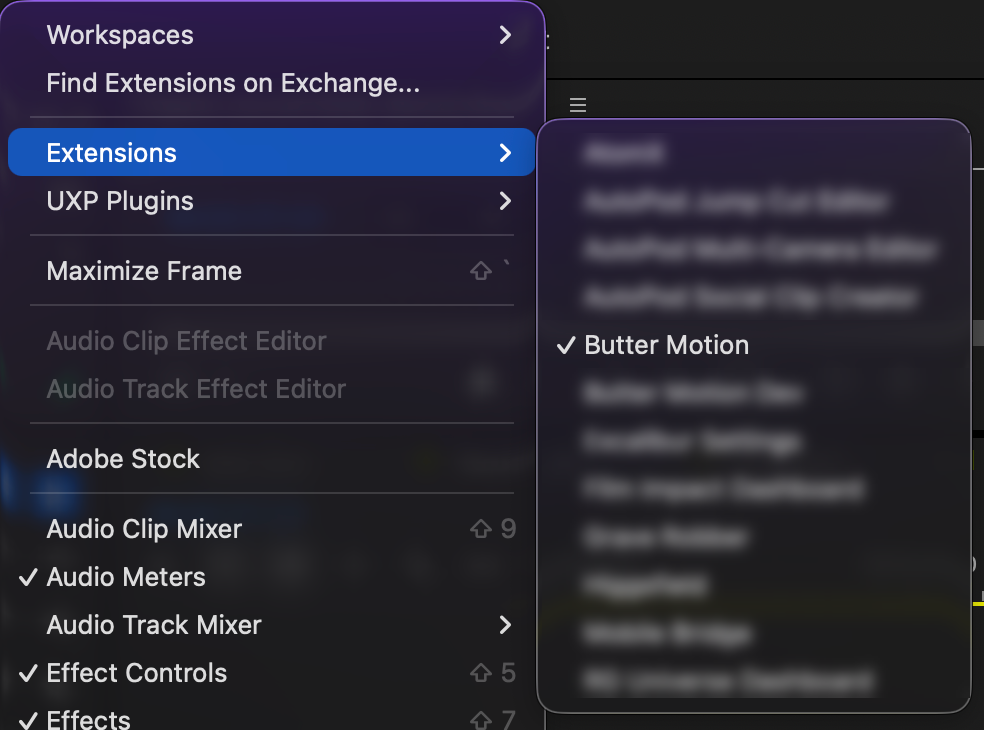Toggle the Effect Controls panel
984x730 pixels.
pos(271,673)
